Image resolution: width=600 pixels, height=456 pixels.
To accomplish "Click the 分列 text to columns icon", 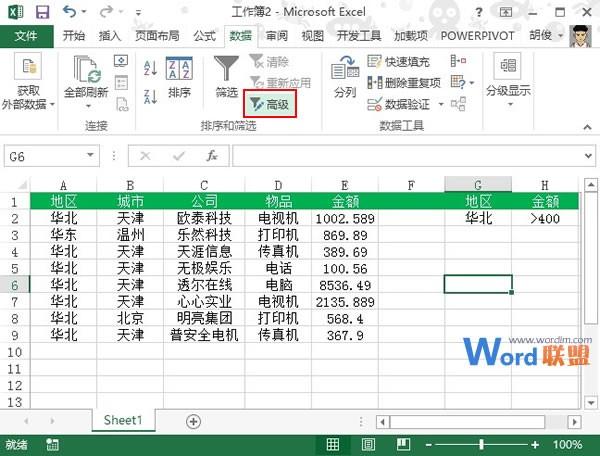I will [x=345, y=76].
